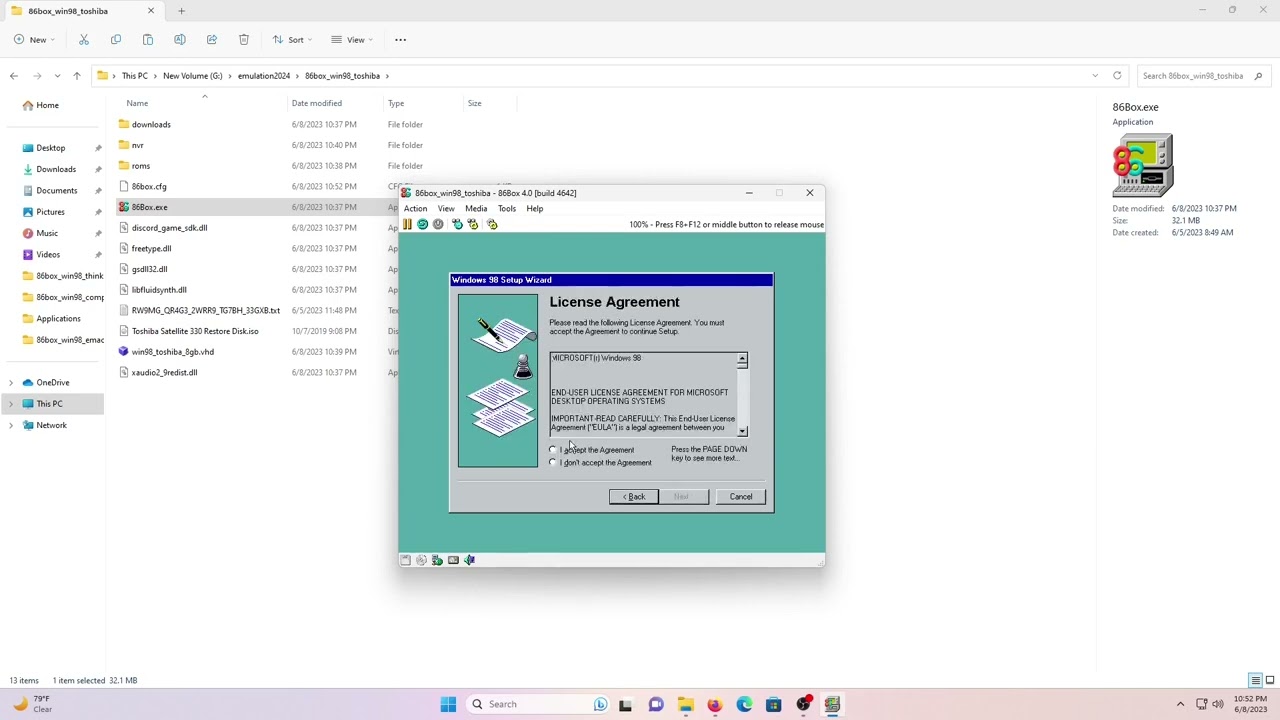Select 'I don't accept the Agreement' radio button
This screenshot has height=720, width=1280.
[554, 463]
